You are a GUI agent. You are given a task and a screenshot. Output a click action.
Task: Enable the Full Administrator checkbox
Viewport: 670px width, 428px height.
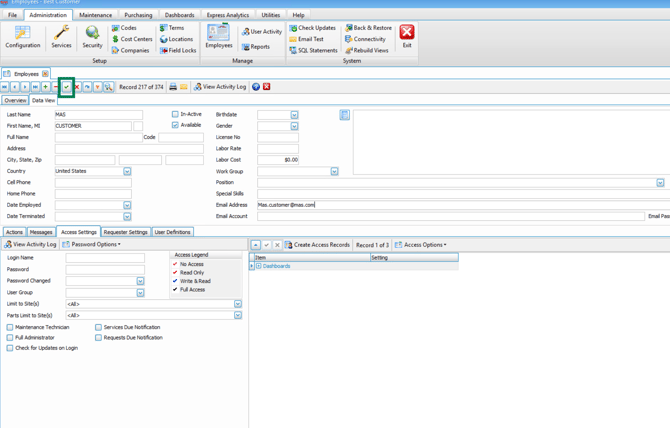coord(10,338)
